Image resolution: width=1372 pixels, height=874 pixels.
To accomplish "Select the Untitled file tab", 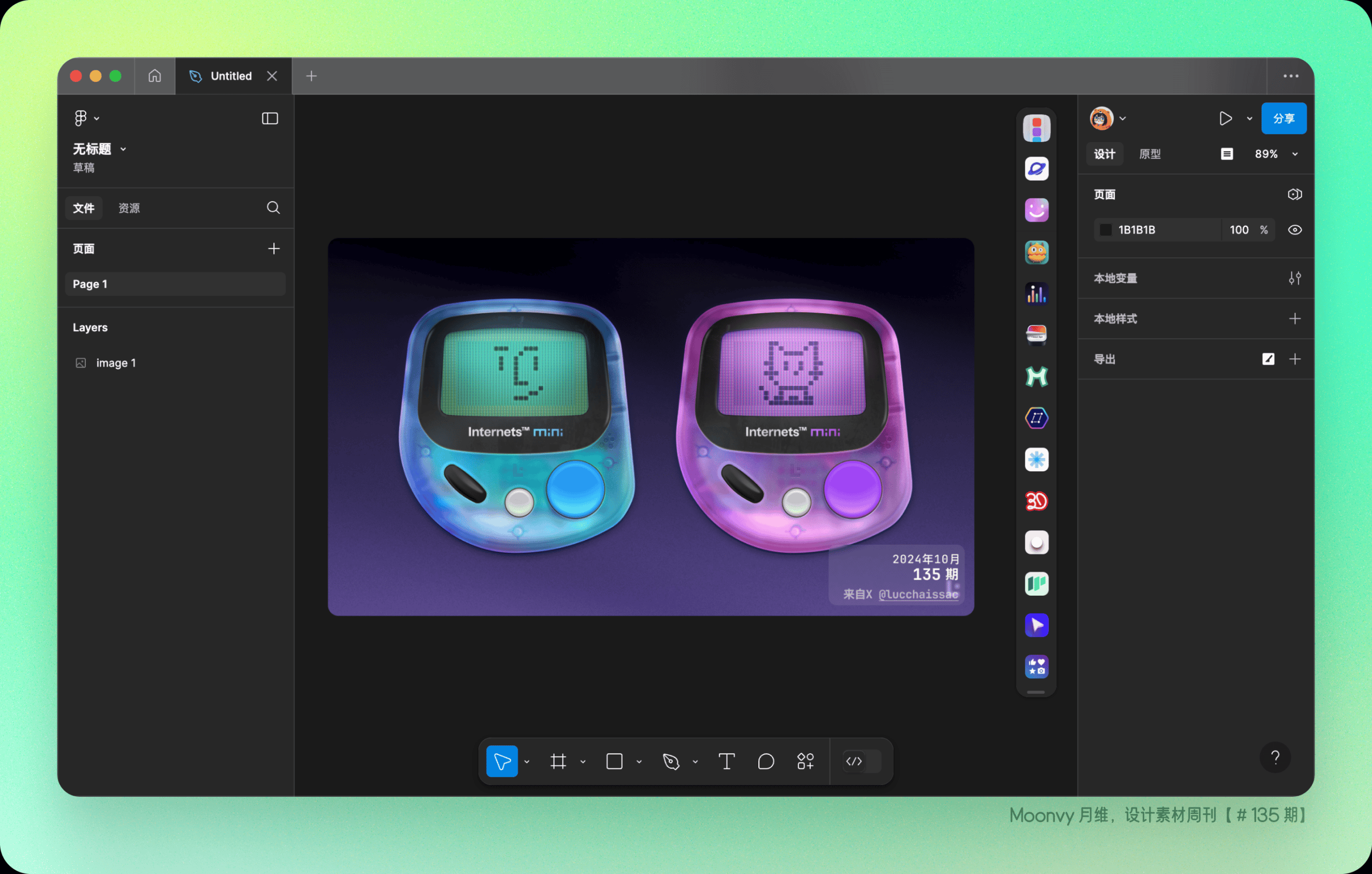I will 234,76.
